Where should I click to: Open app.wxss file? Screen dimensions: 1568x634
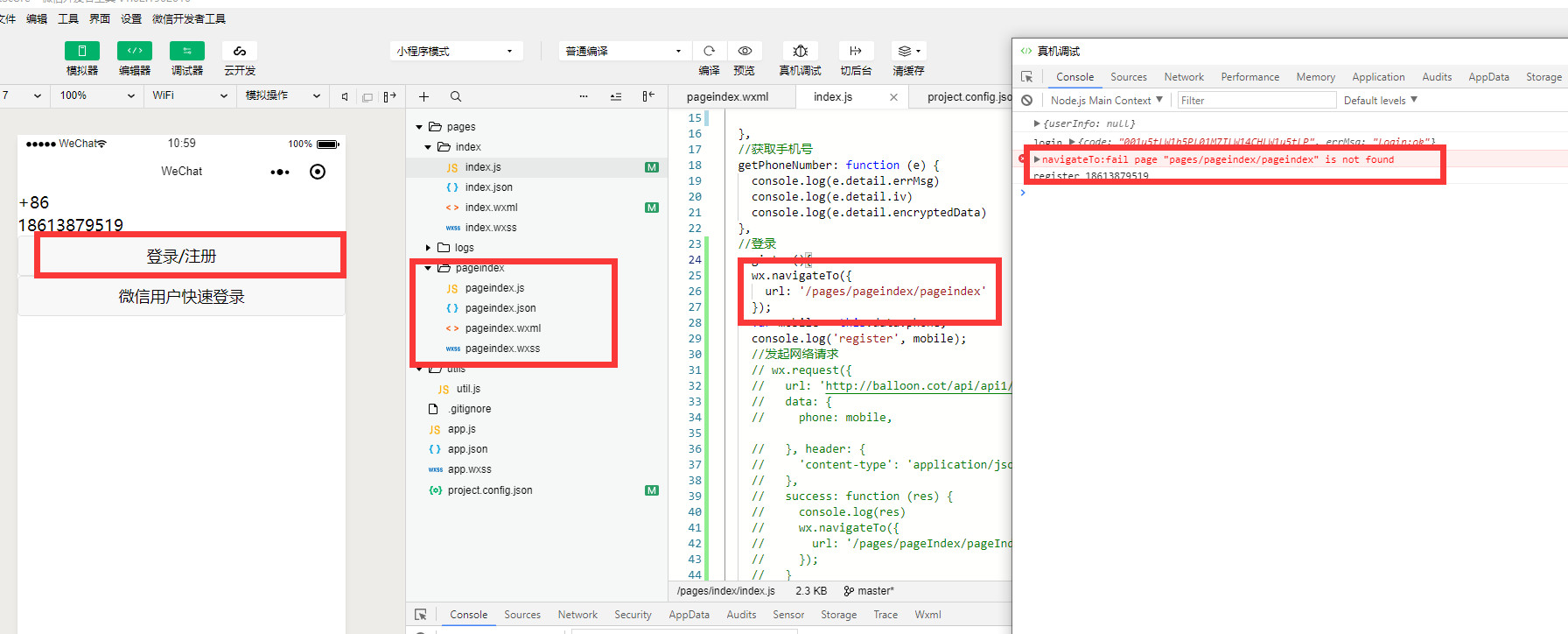(469, 469)
